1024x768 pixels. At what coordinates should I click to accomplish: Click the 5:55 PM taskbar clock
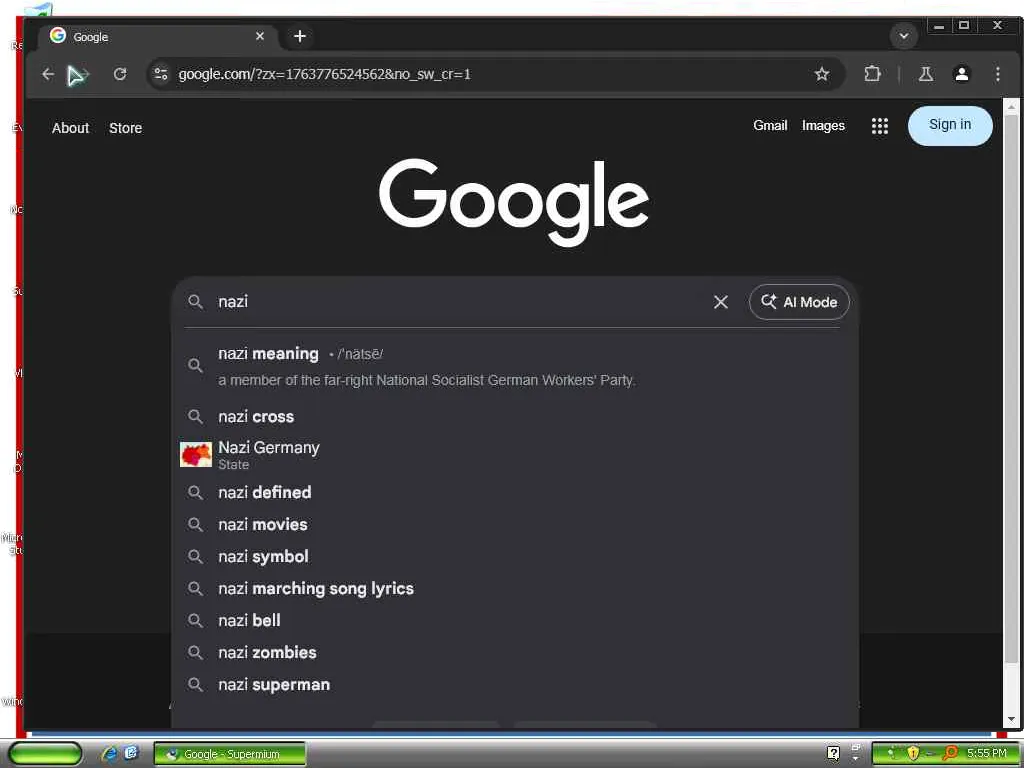coord(987,754)
